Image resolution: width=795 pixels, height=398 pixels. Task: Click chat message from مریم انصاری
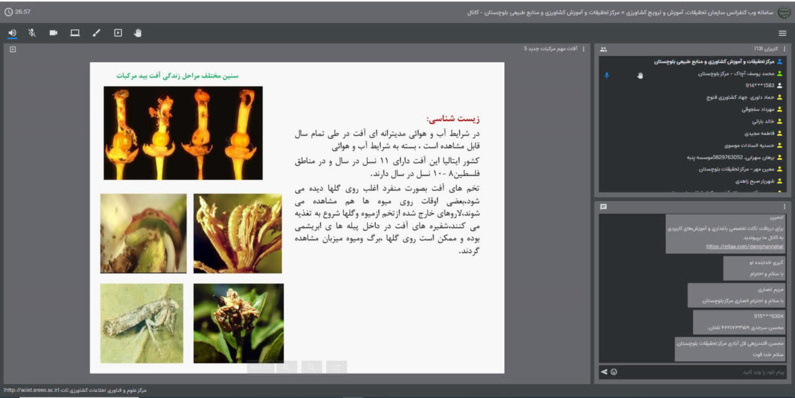pos(736,295)
